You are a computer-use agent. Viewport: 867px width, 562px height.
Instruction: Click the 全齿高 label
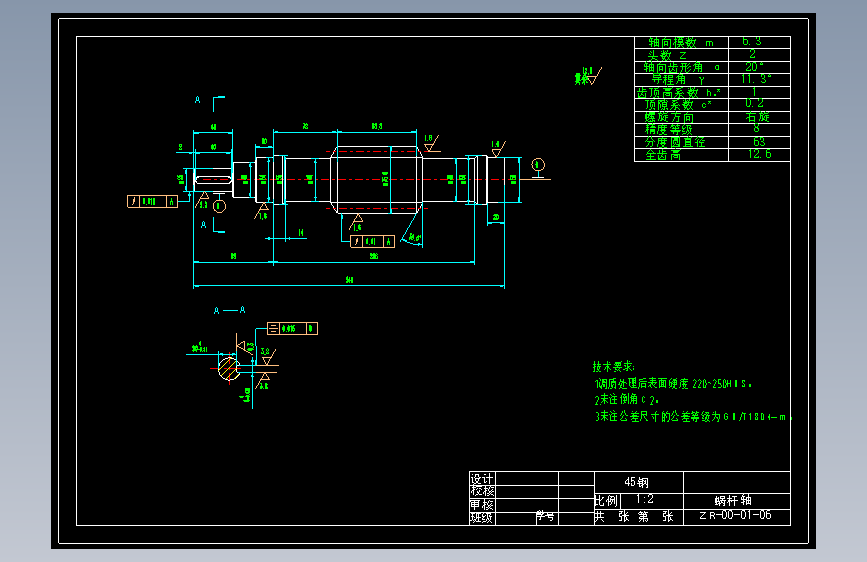(663, 155)
